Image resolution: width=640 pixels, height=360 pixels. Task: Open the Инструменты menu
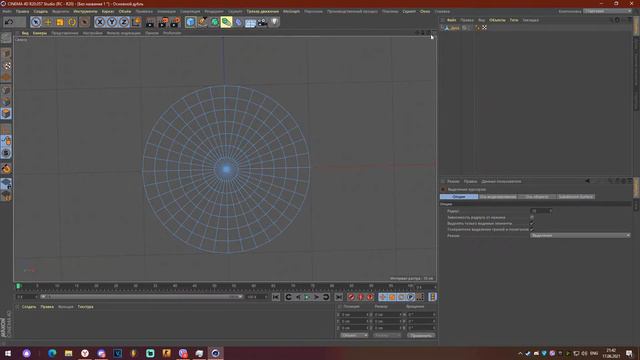[85, 11]
